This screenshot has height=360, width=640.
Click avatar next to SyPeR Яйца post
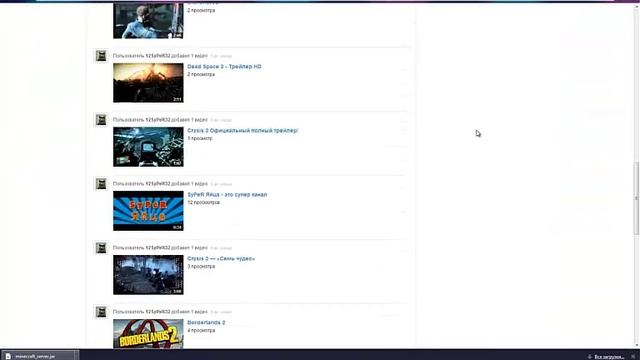point(101,184)
